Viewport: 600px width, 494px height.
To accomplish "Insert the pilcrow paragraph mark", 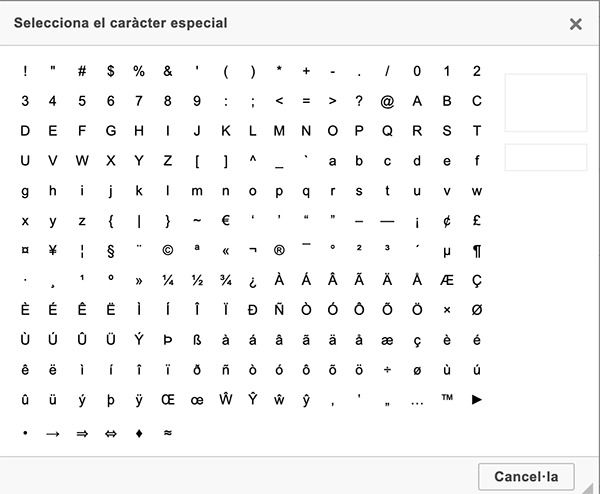I will (477, 251).
